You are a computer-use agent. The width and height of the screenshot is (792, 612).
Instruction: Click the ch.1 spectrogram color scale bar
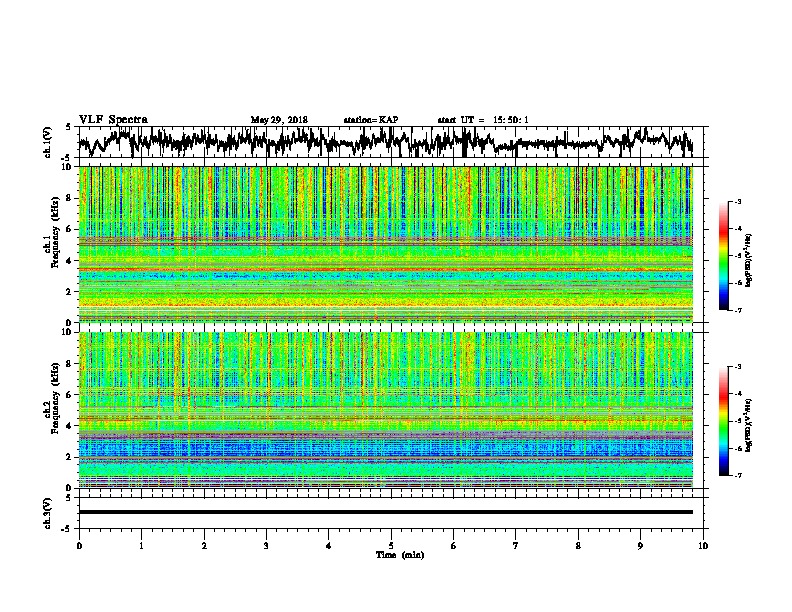click(723, 256)
